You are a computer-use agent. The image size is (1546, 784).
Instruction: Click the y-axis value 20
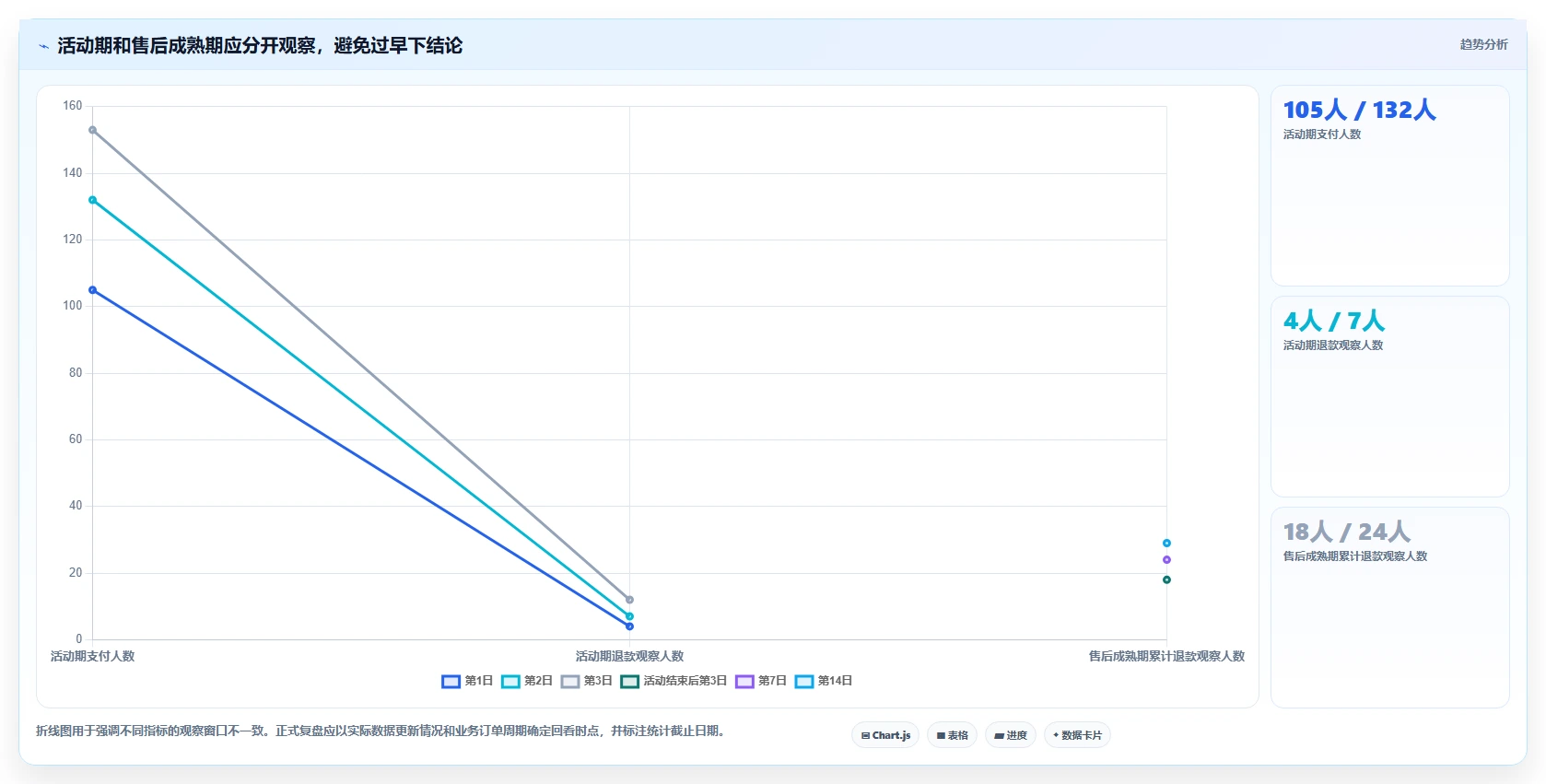click(76, 573)
